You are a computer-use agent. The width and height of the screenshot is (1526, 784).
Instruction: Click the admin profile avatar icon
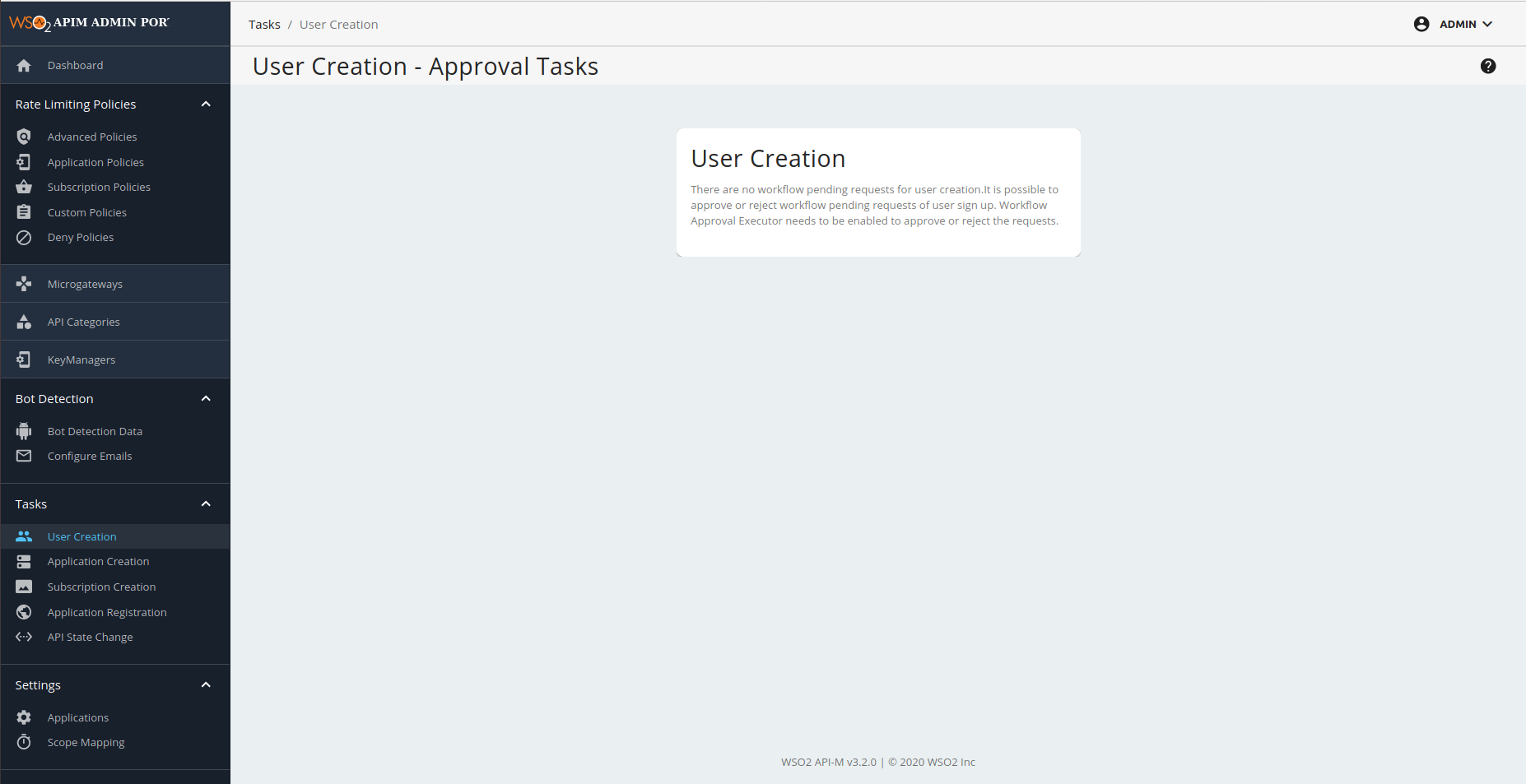click(1421, 24)
